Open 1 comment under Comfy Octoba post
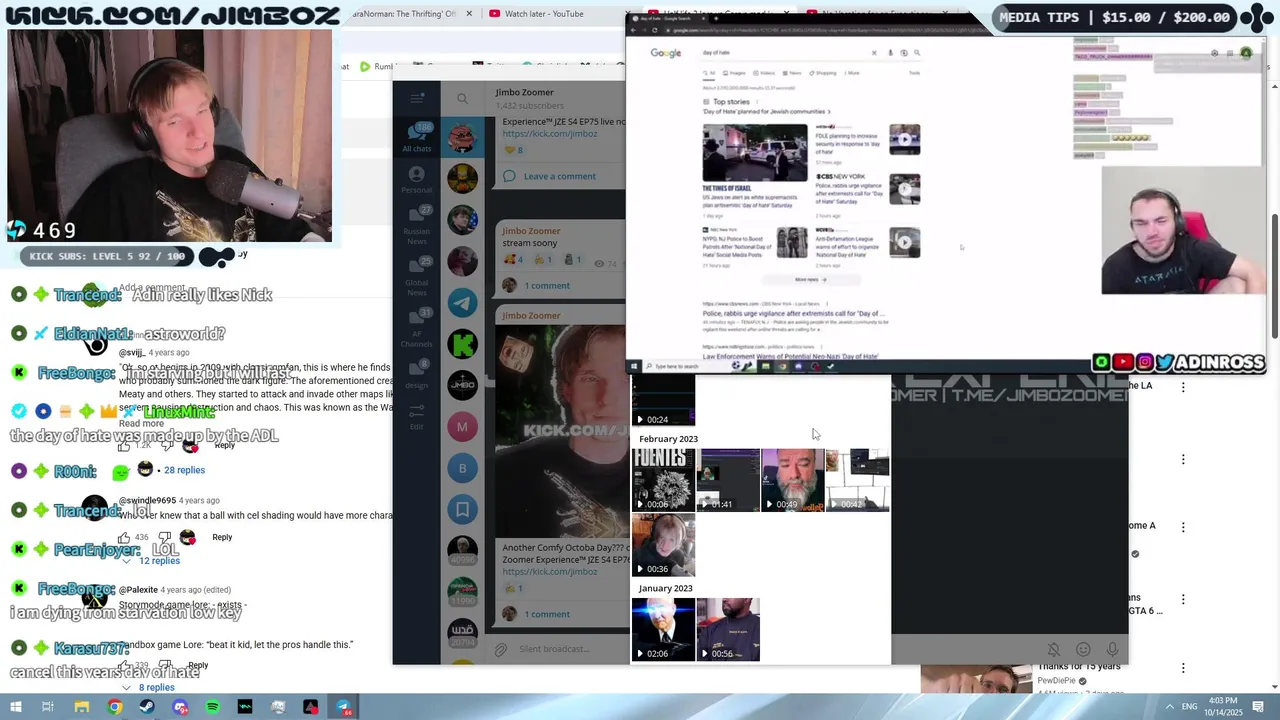Viewport: 1280px width, 720px height. pyautogui.click(x=547, y=614)
